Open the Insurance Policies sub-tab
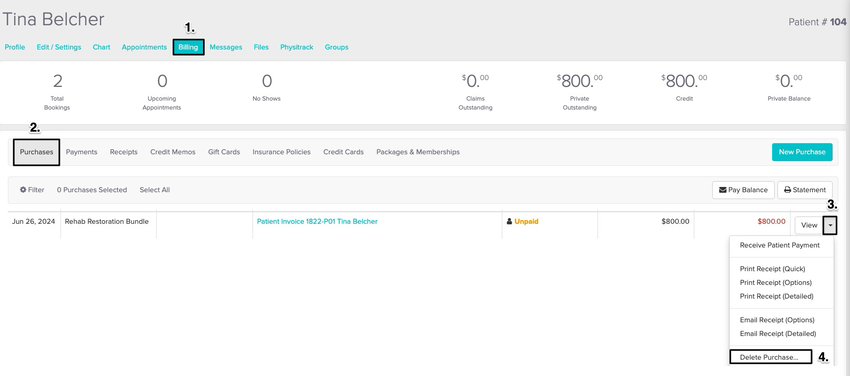Screen dimensions: 850x376 281,152
